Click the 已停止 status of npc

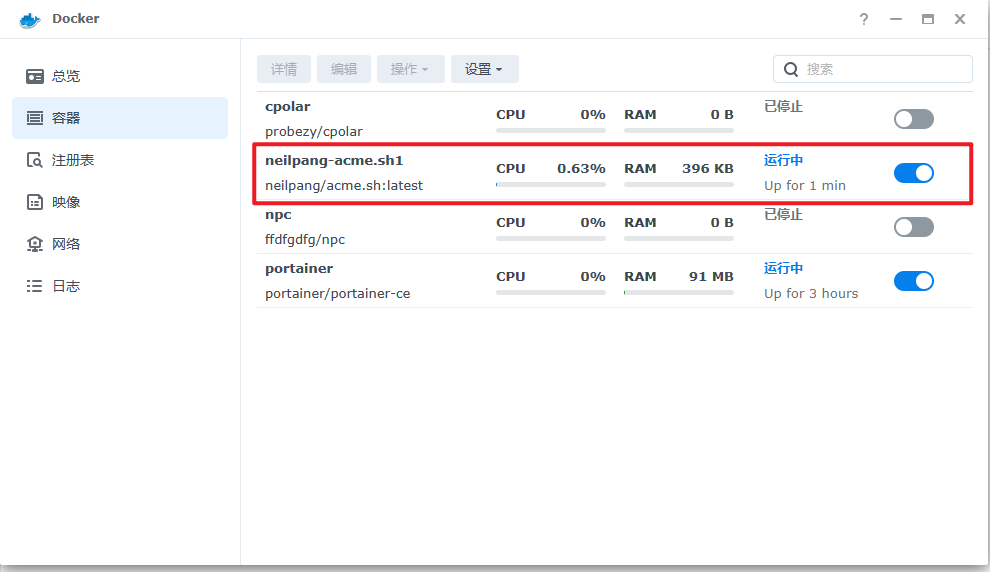click(x=784, y=215)
